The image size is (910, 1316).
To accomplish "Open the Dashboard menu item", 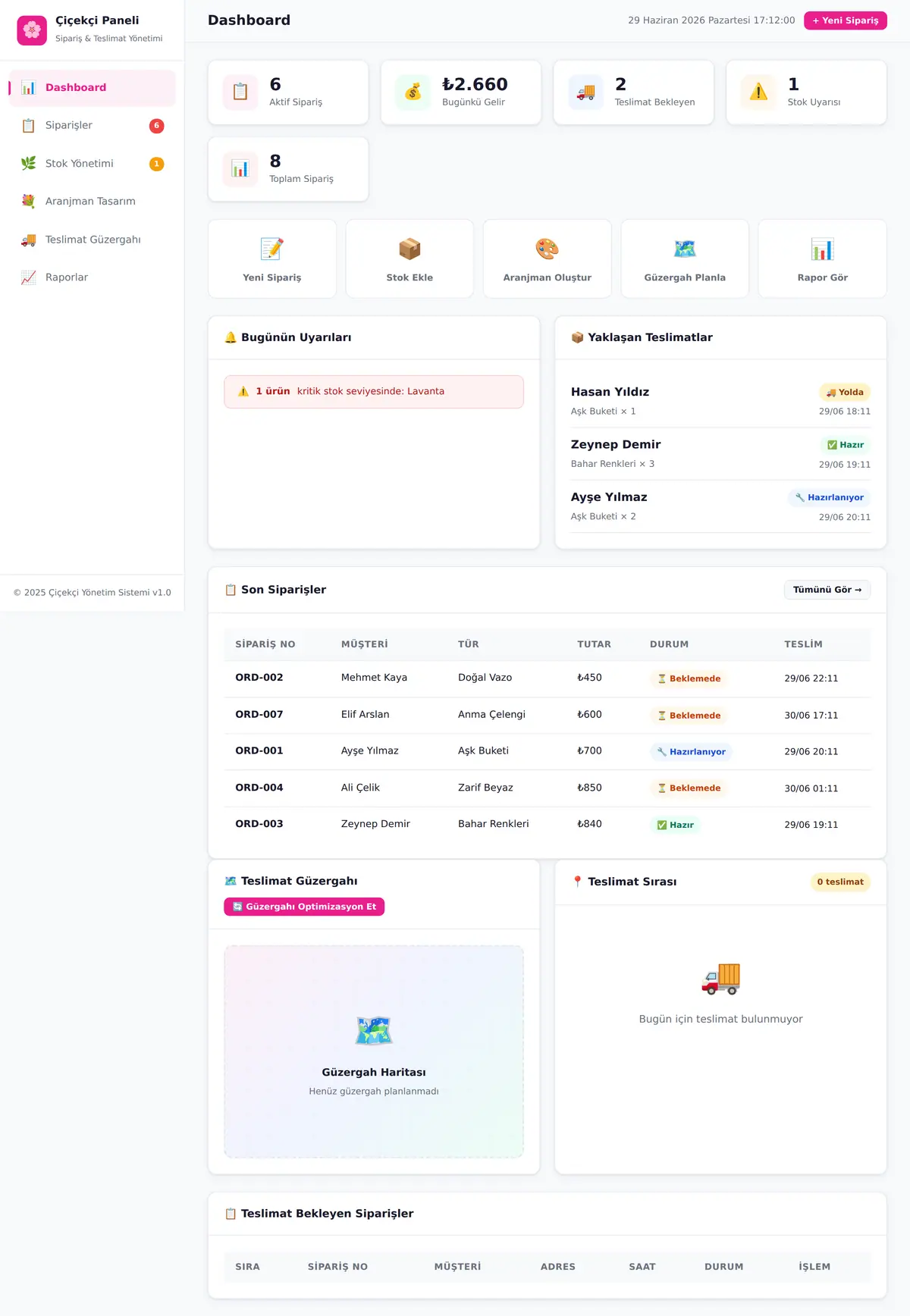I will [93, 88].
